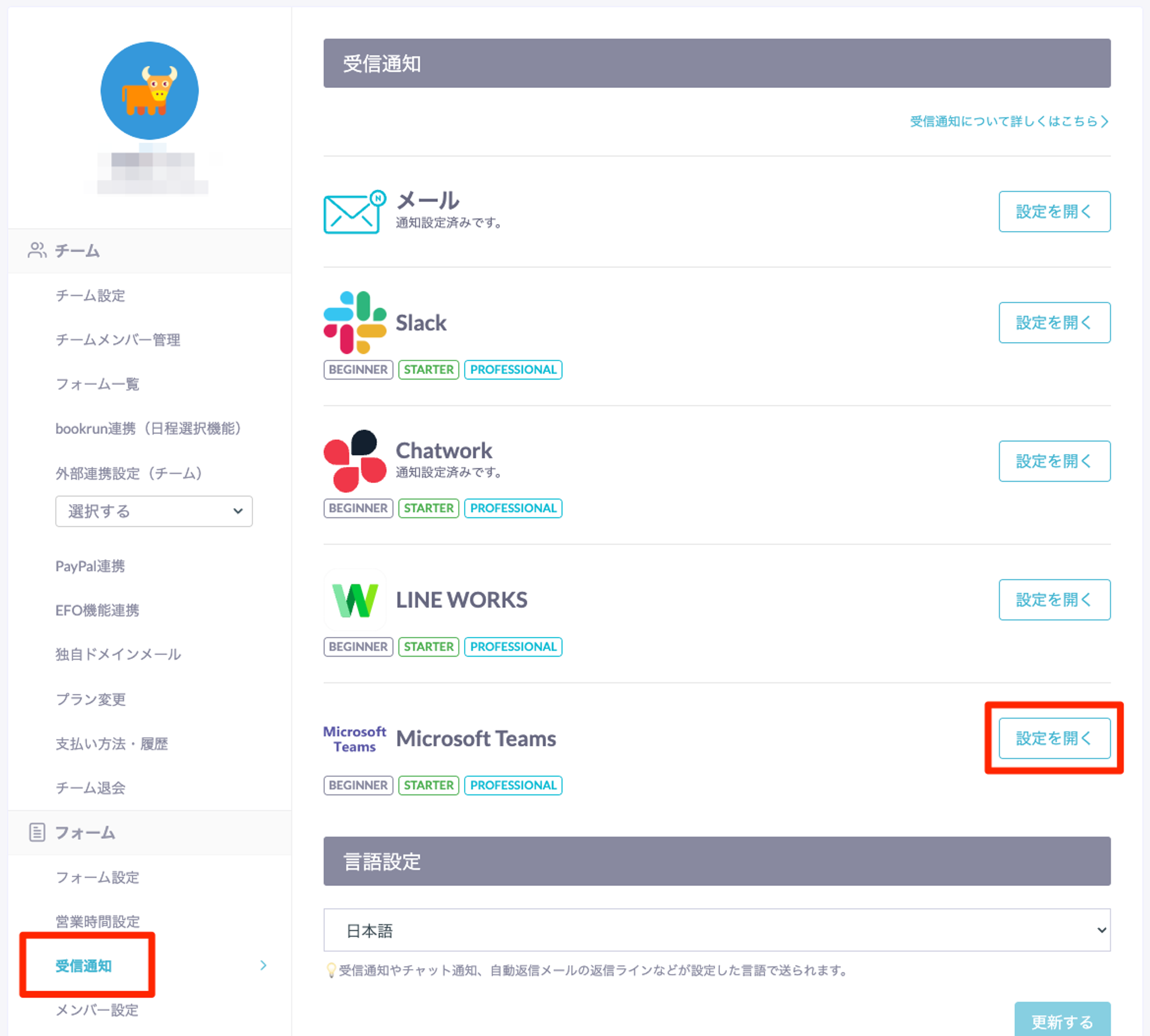
Task: Open settings for Microsoft Teams
Action: (1054, 738)
